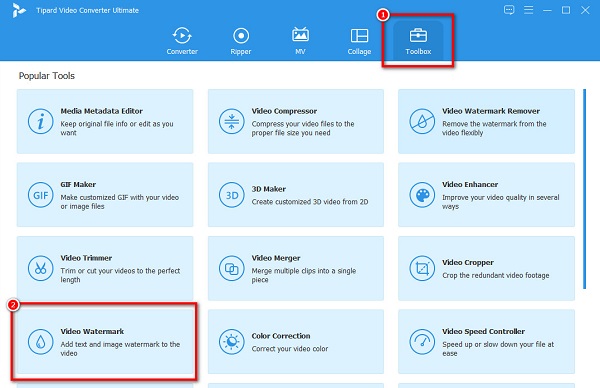Click the Color Correction sun icon
Image resolution: width=600 pixels, height=388 pixels.
click(x=232, y=342)
